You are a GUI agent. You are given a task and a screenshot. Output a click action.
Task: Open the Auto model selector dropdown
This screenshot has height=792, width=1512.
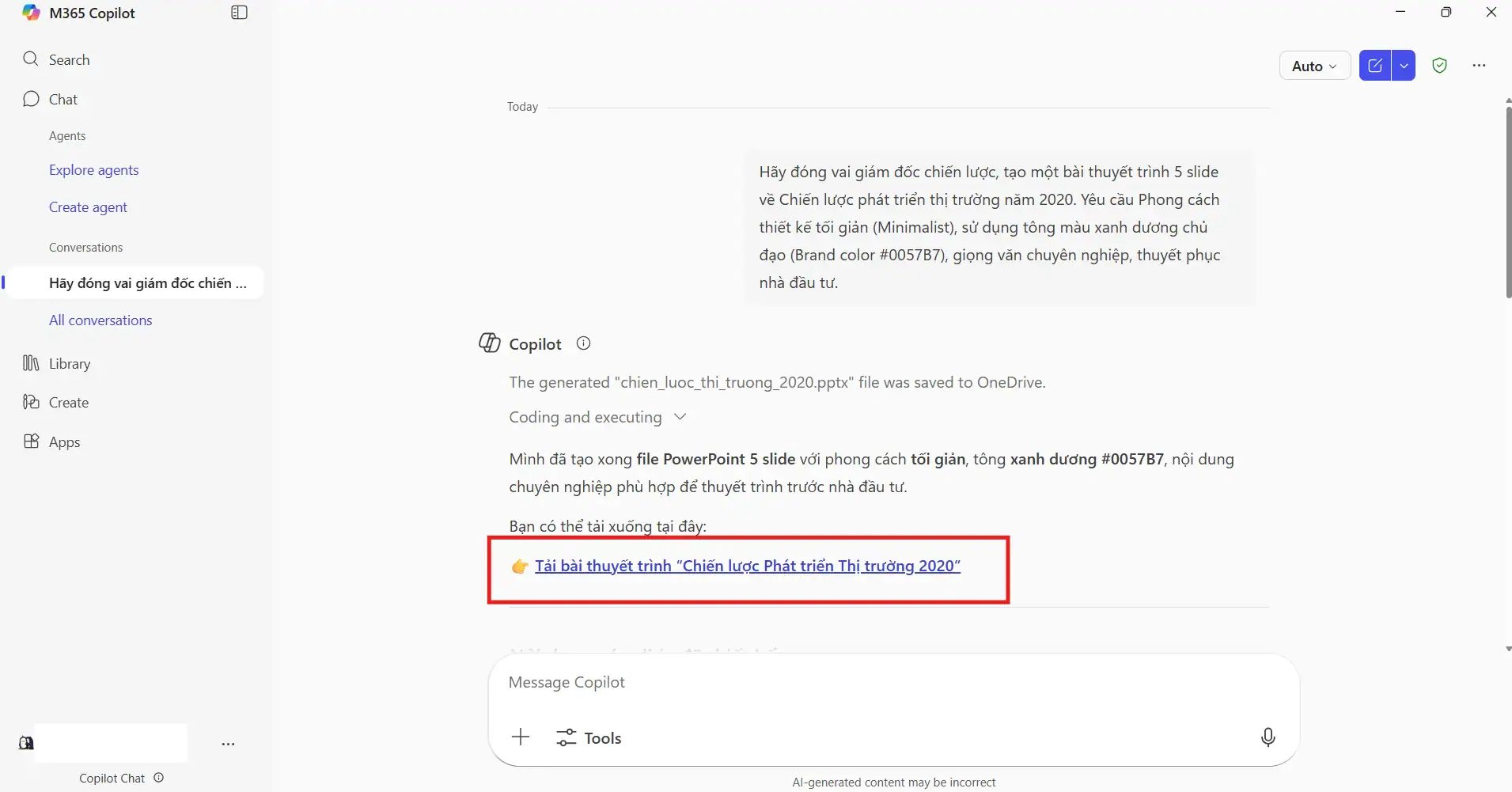[1313, 65]
